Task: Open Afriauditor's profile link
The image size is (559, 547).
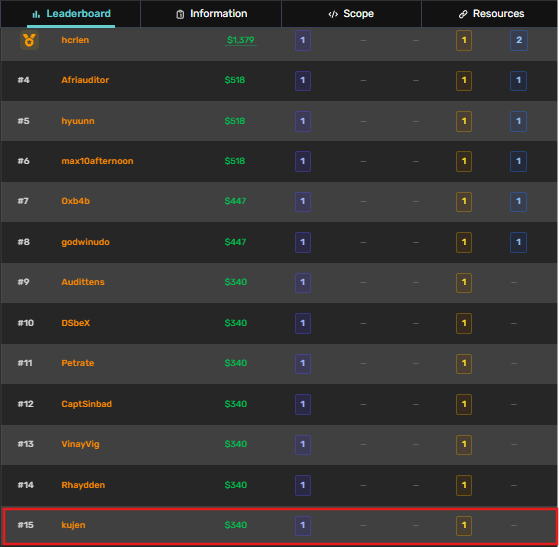Action: [x=85, y=80]
